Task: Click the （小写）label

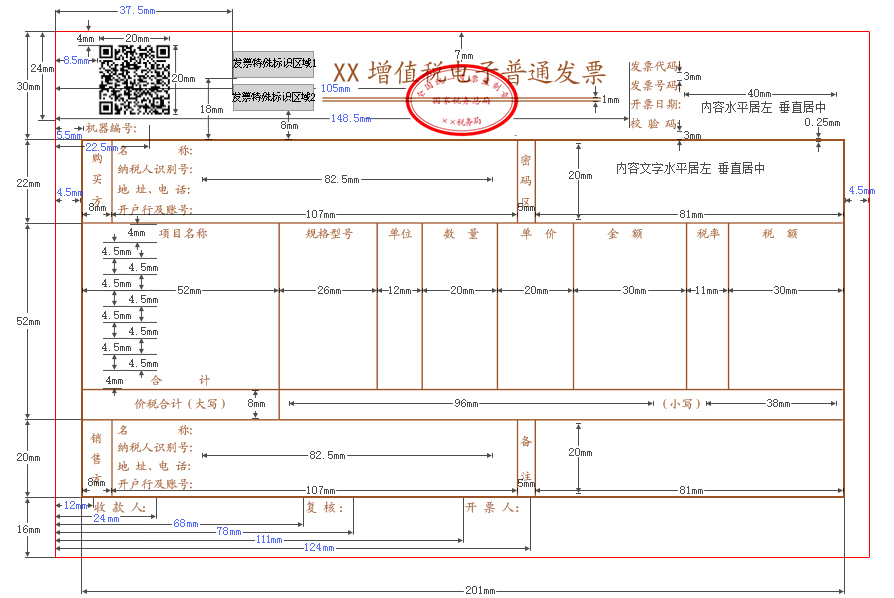Action: (681, 404)
